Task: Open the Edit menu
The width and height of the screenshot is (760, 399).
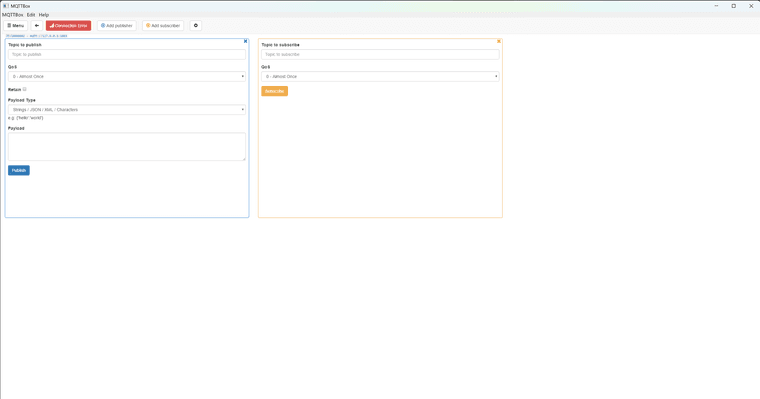Action: (31, 15)
